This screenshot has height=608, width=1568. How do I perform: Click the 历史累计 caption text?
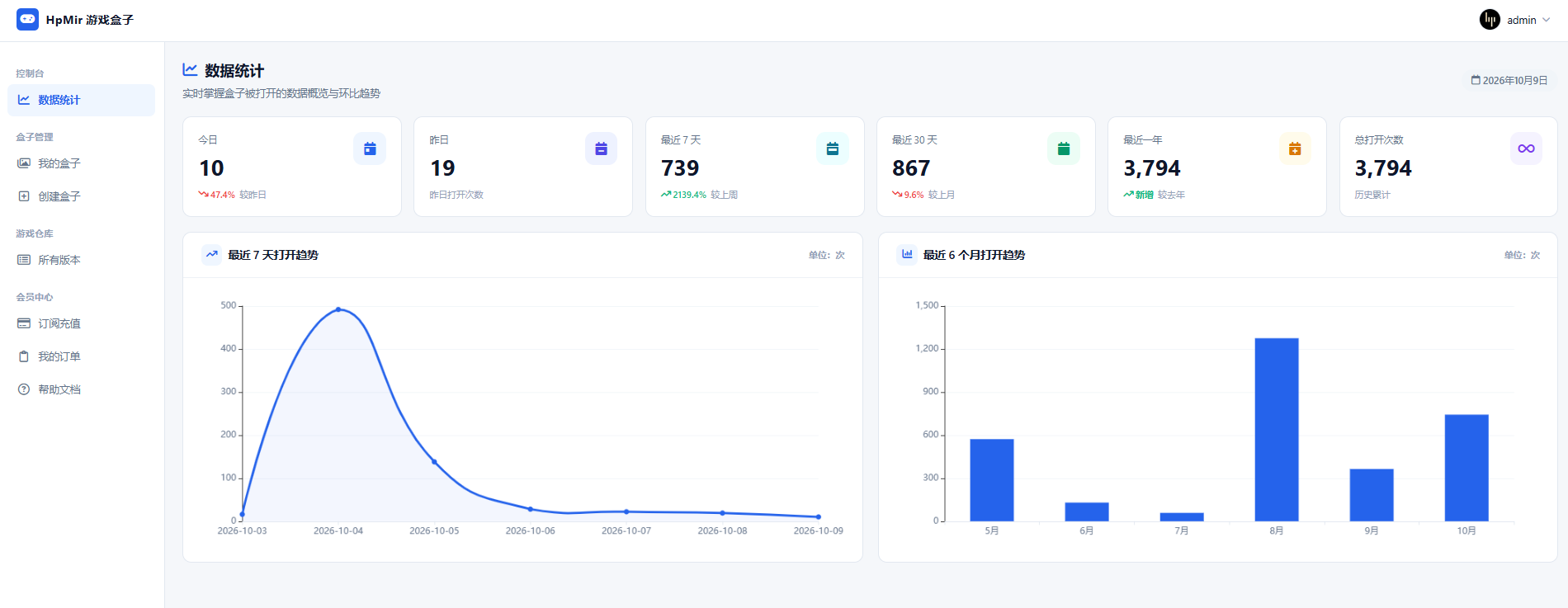point(1372,195)
